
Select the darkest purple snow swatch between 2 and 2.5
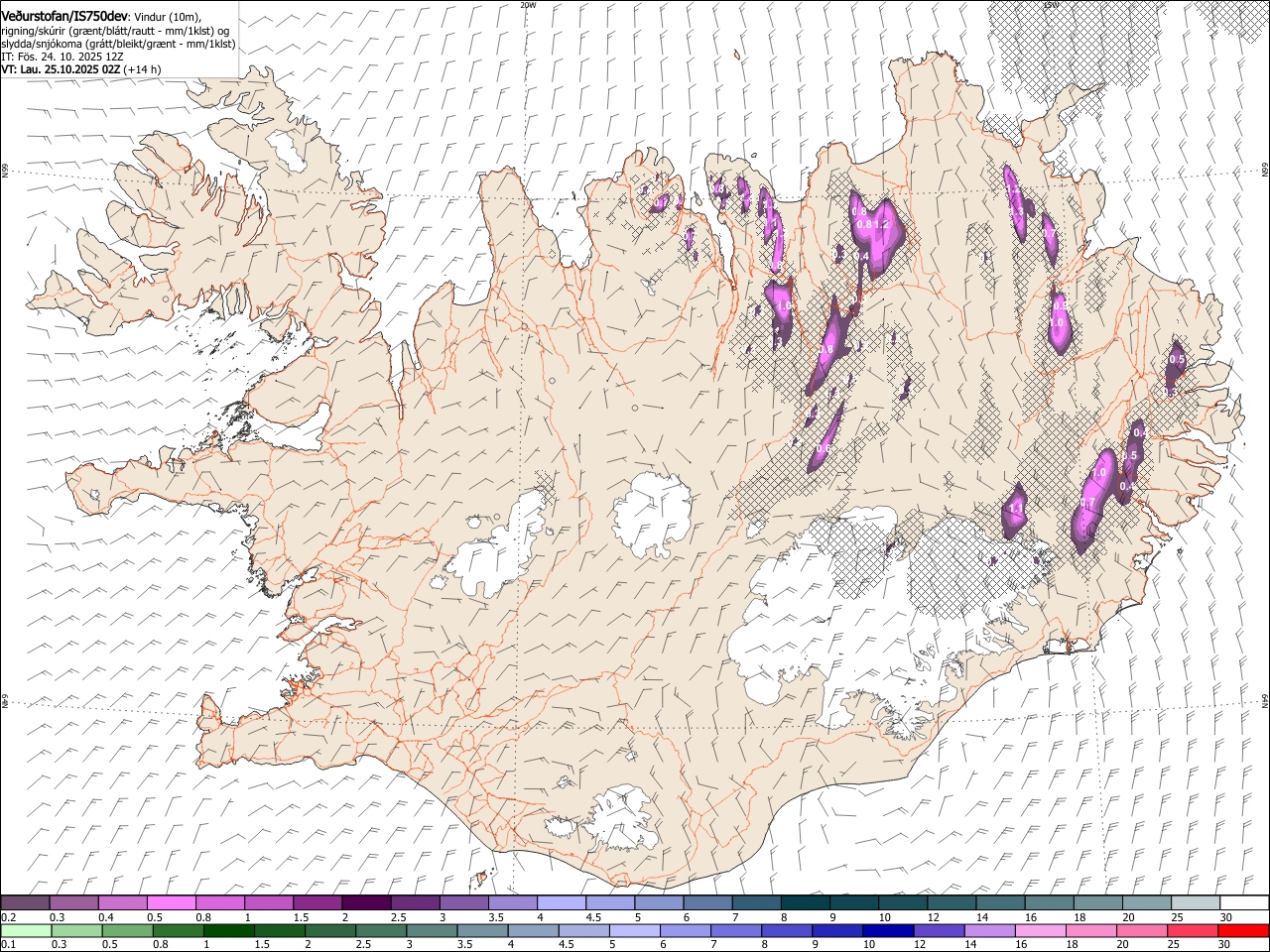click(366, 902)
